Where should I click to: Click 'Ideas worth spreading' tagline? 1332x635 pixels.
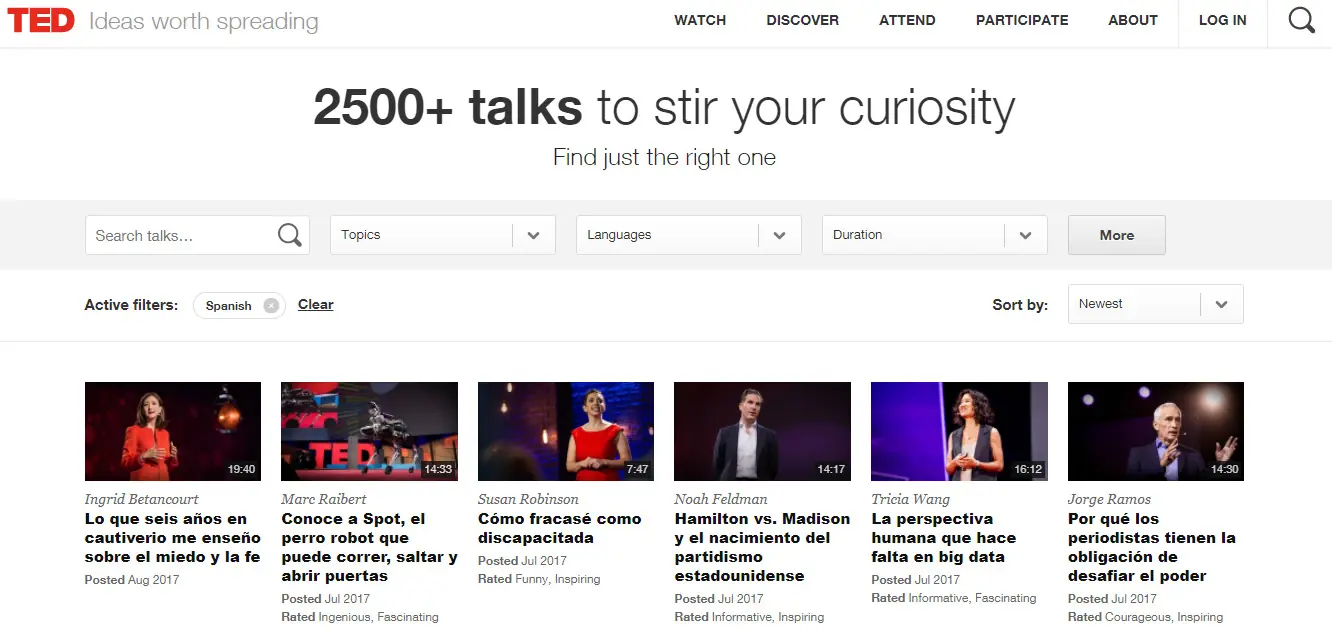[204, 21]
